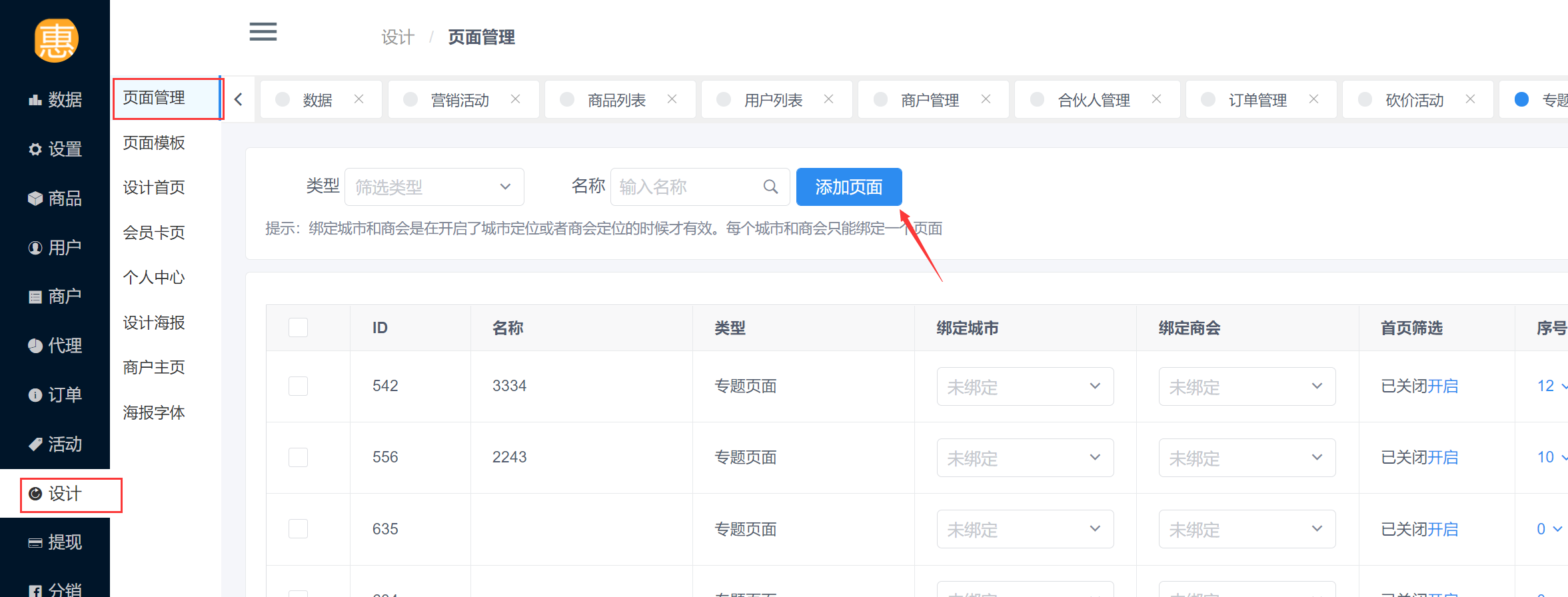Viewport: 1568px width, 597px height.
Task: Click 开启 link in row 542
Action: click(1443, 386)
